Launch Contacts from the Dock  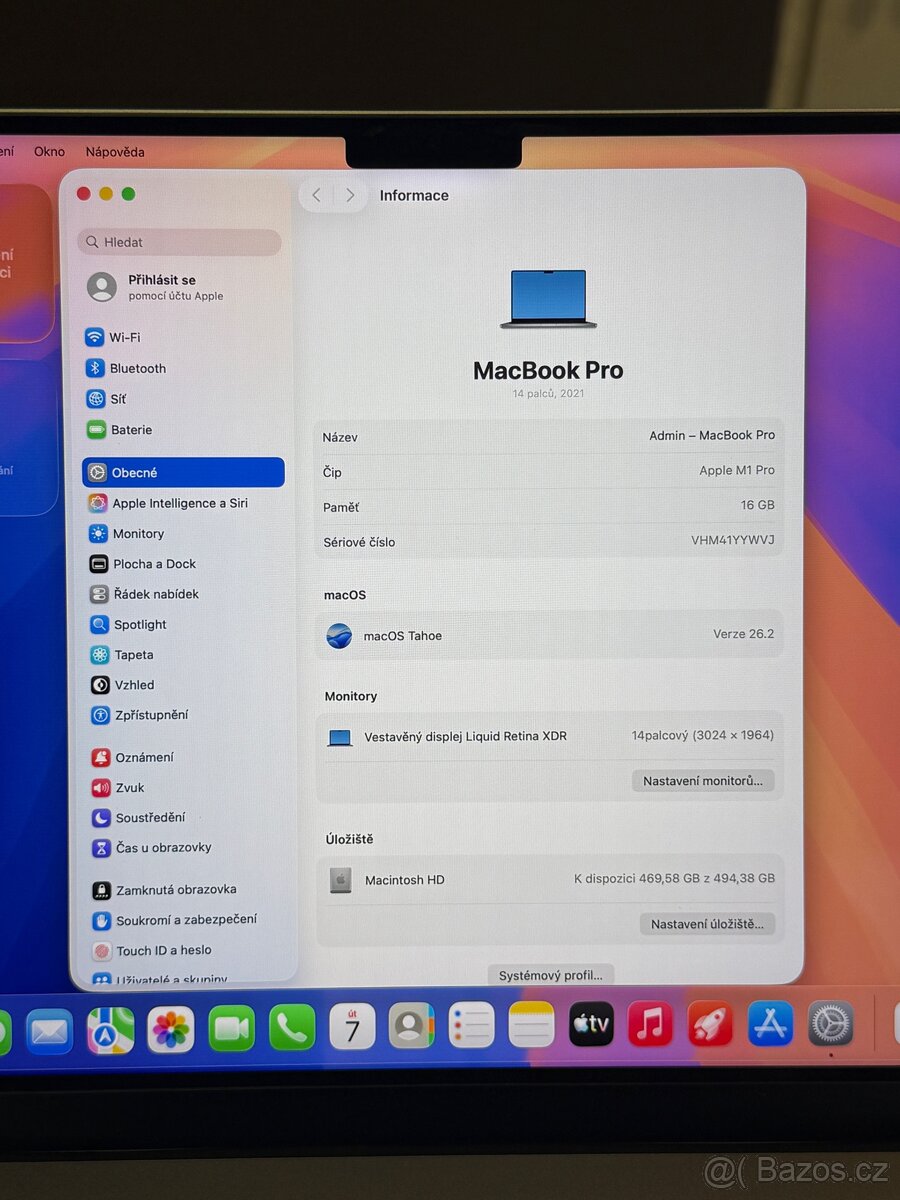point(412,1025)
